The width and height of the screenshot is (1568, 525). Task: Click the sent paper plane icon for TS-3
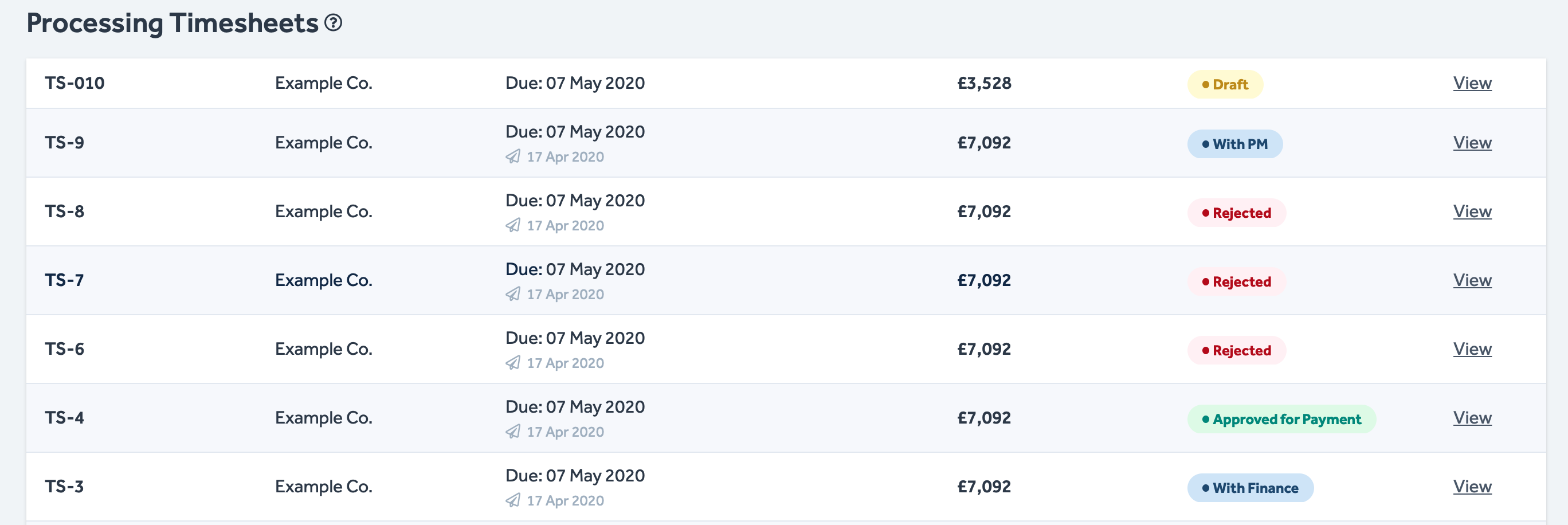pos(513,500)
